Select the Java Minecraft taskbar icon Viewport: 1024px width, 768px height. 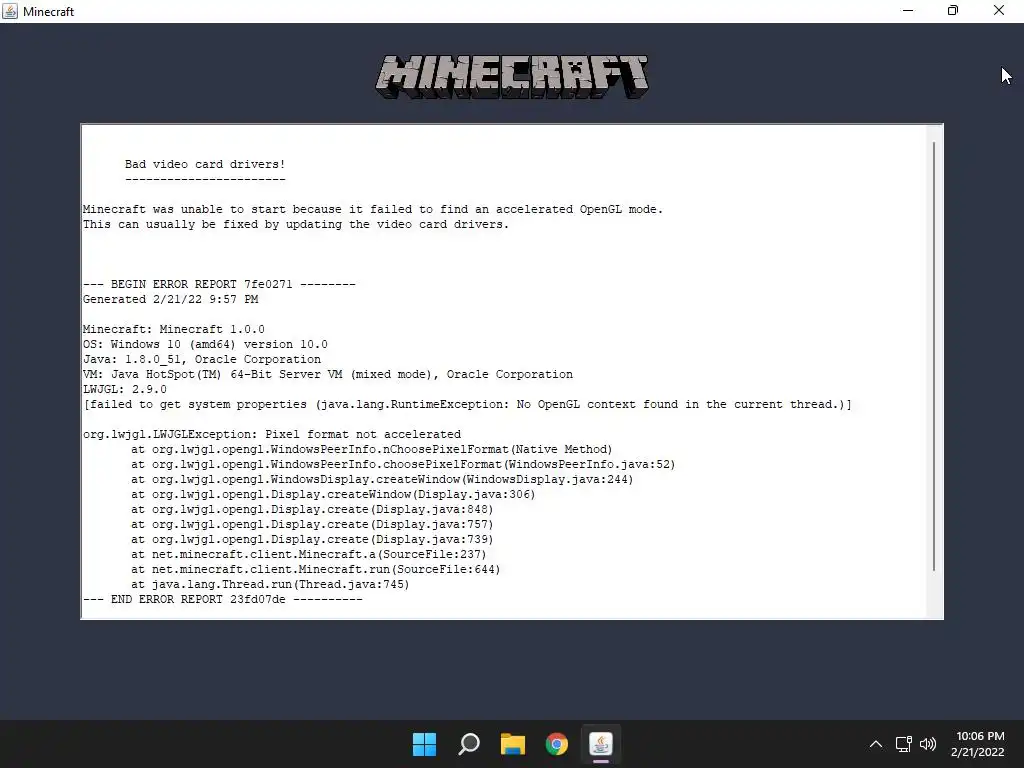point(601,744)
